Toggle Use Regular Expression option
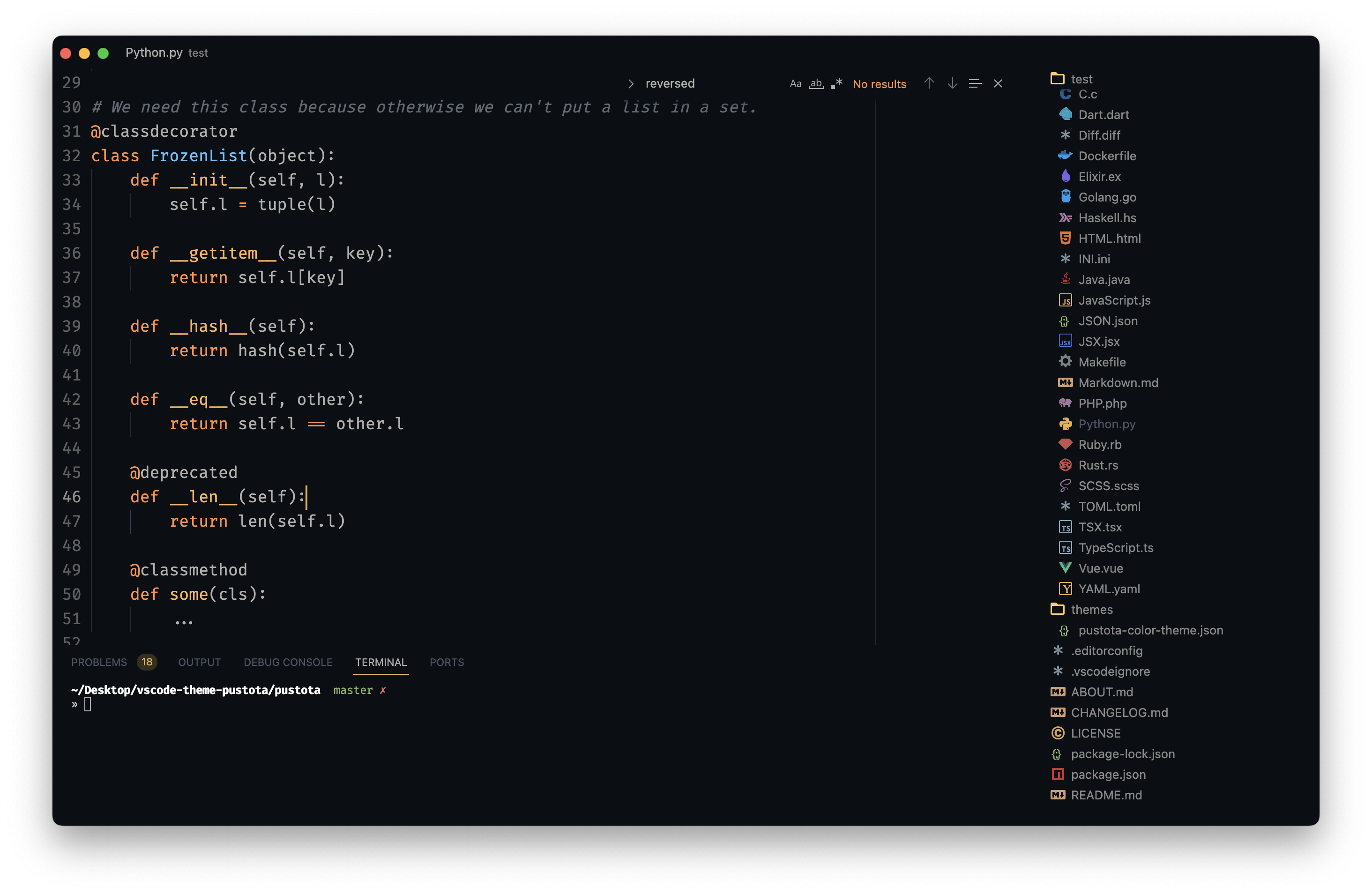 point(837,83)
